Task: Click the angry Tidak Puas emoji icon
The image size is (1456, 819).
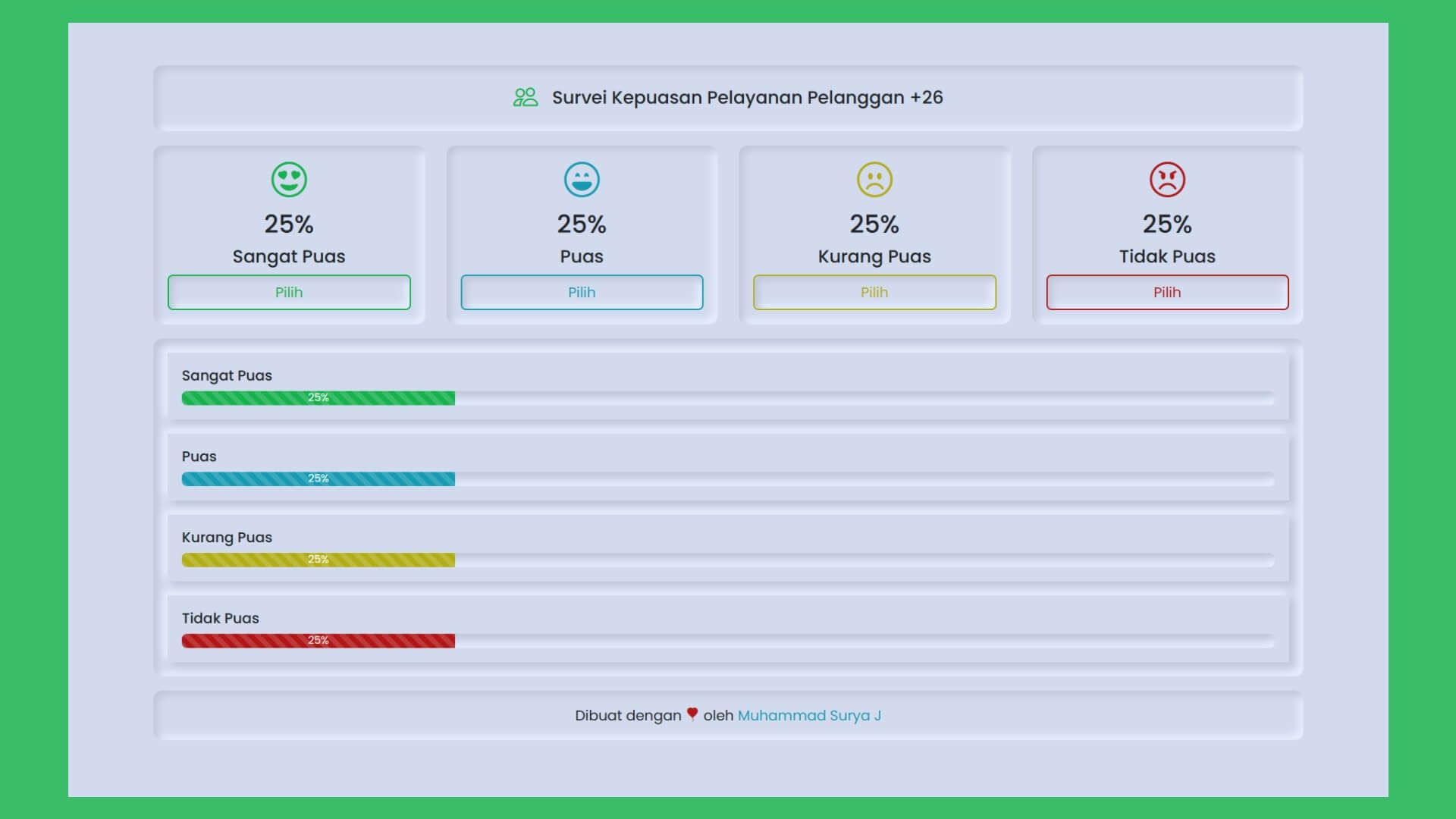Action: click(1167, 180)
